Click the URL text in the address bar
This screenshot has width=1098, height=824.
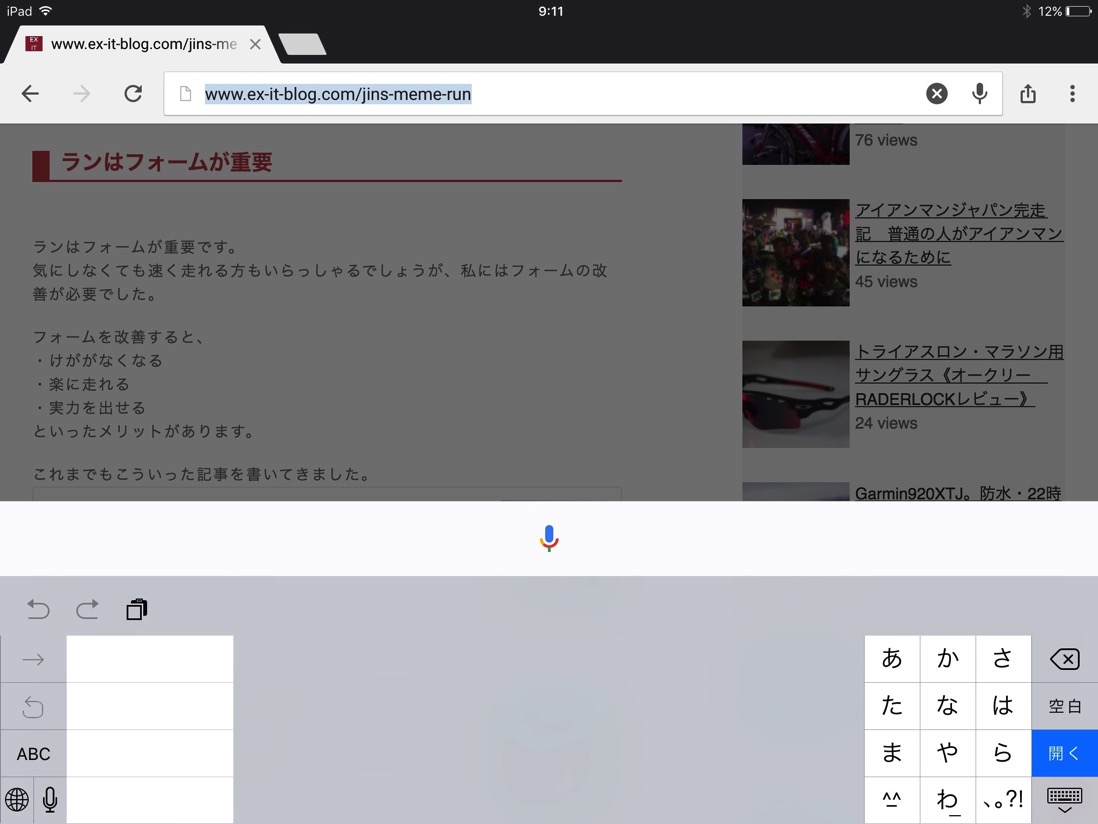point(338,94)
